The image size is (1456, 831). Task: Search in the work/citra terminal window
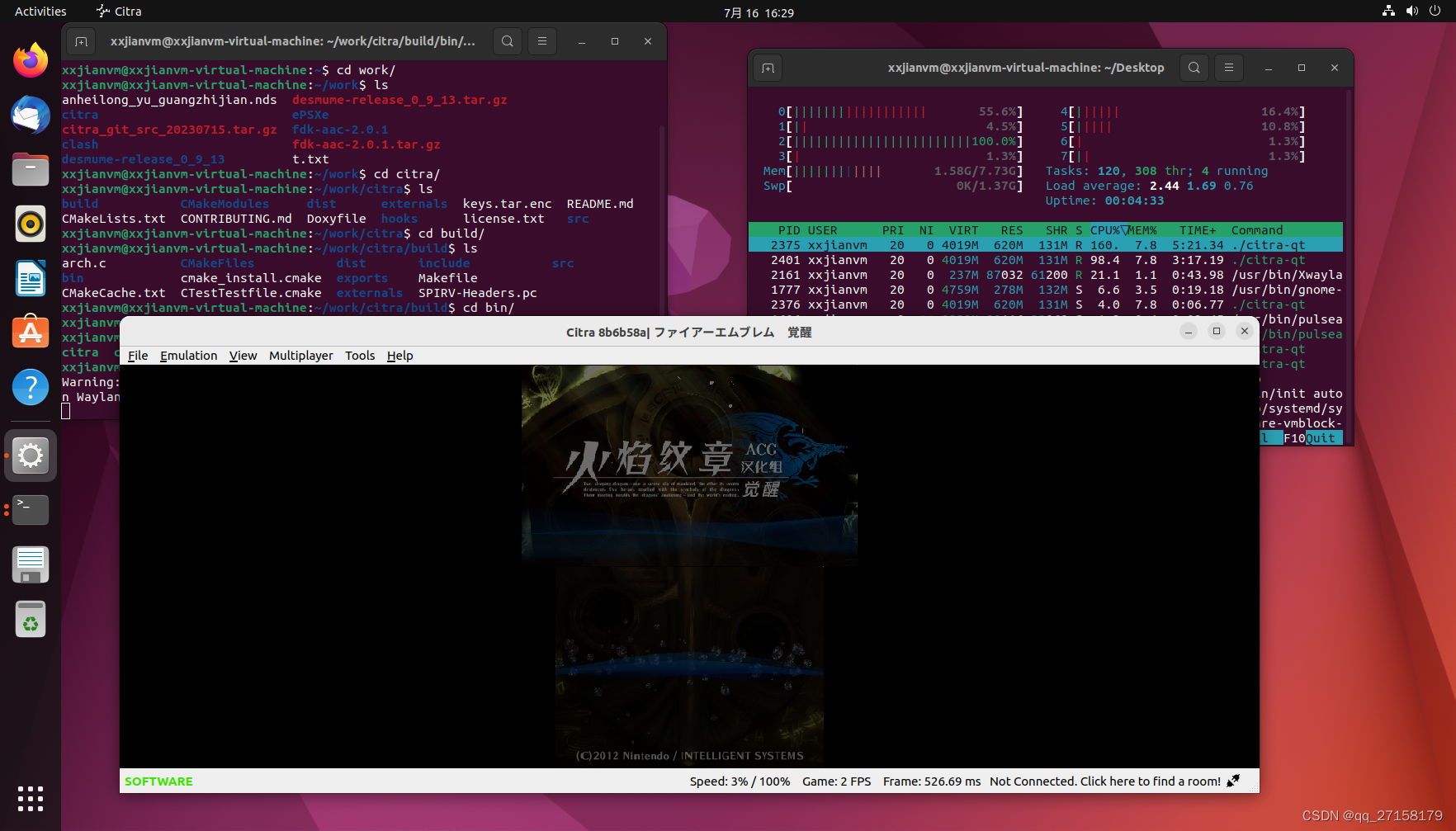pos(508,41)
